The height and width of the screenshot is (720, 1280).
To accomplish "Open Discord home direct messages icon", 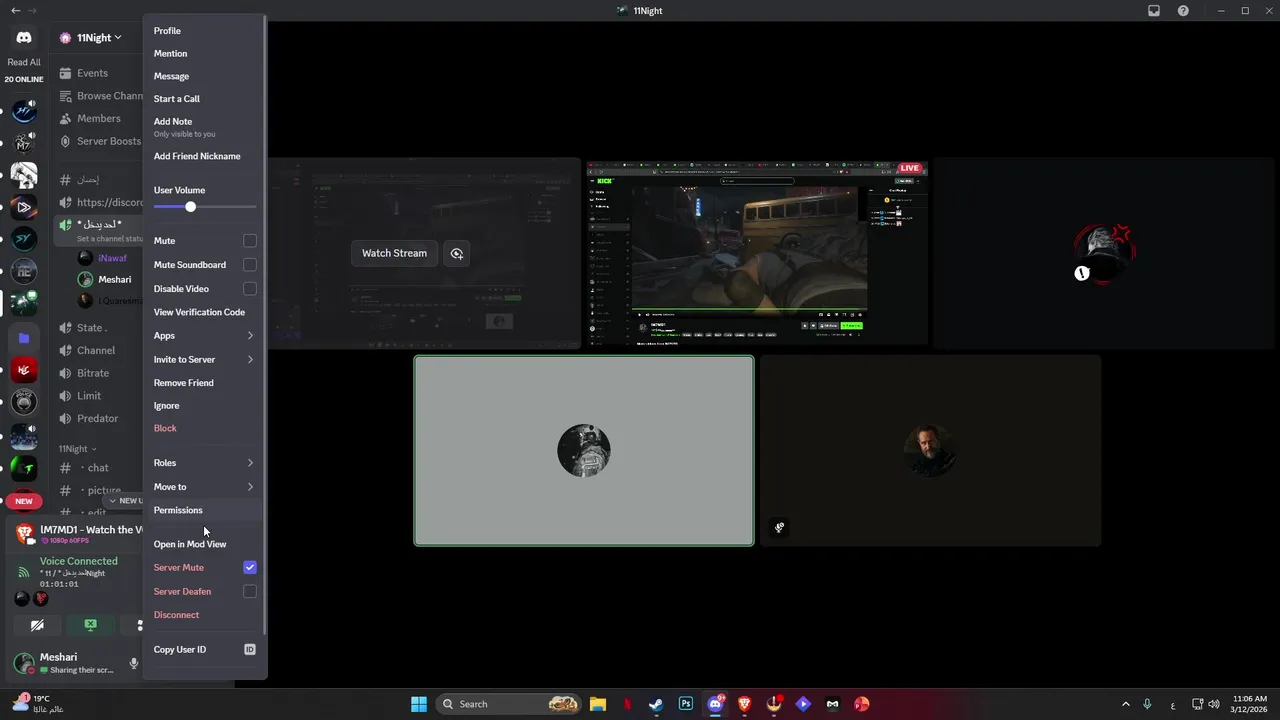I will pyautogui.click(x=24, y=37).
